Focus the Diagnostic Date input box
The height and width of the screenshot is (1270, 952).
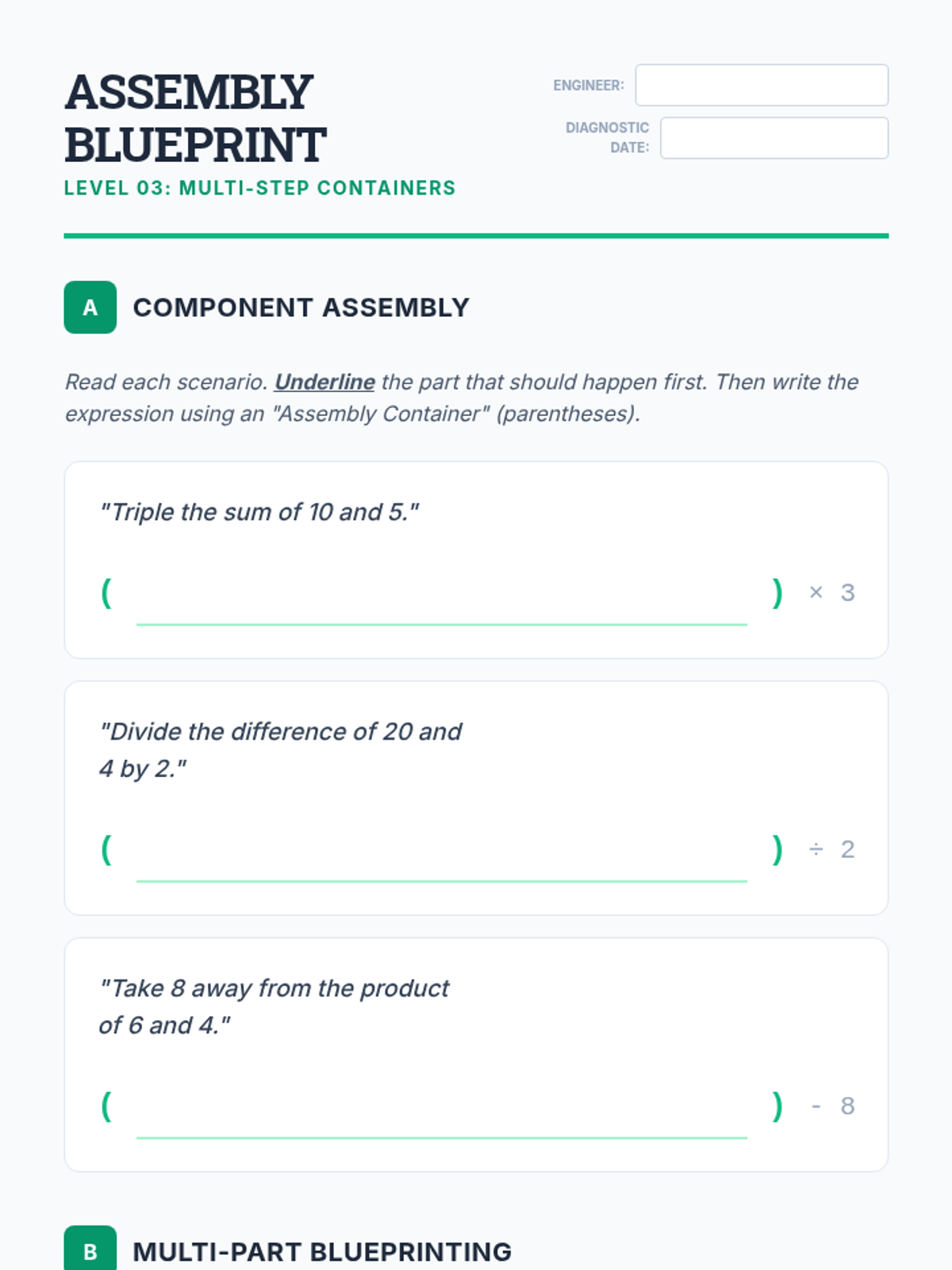pos(773,138)
